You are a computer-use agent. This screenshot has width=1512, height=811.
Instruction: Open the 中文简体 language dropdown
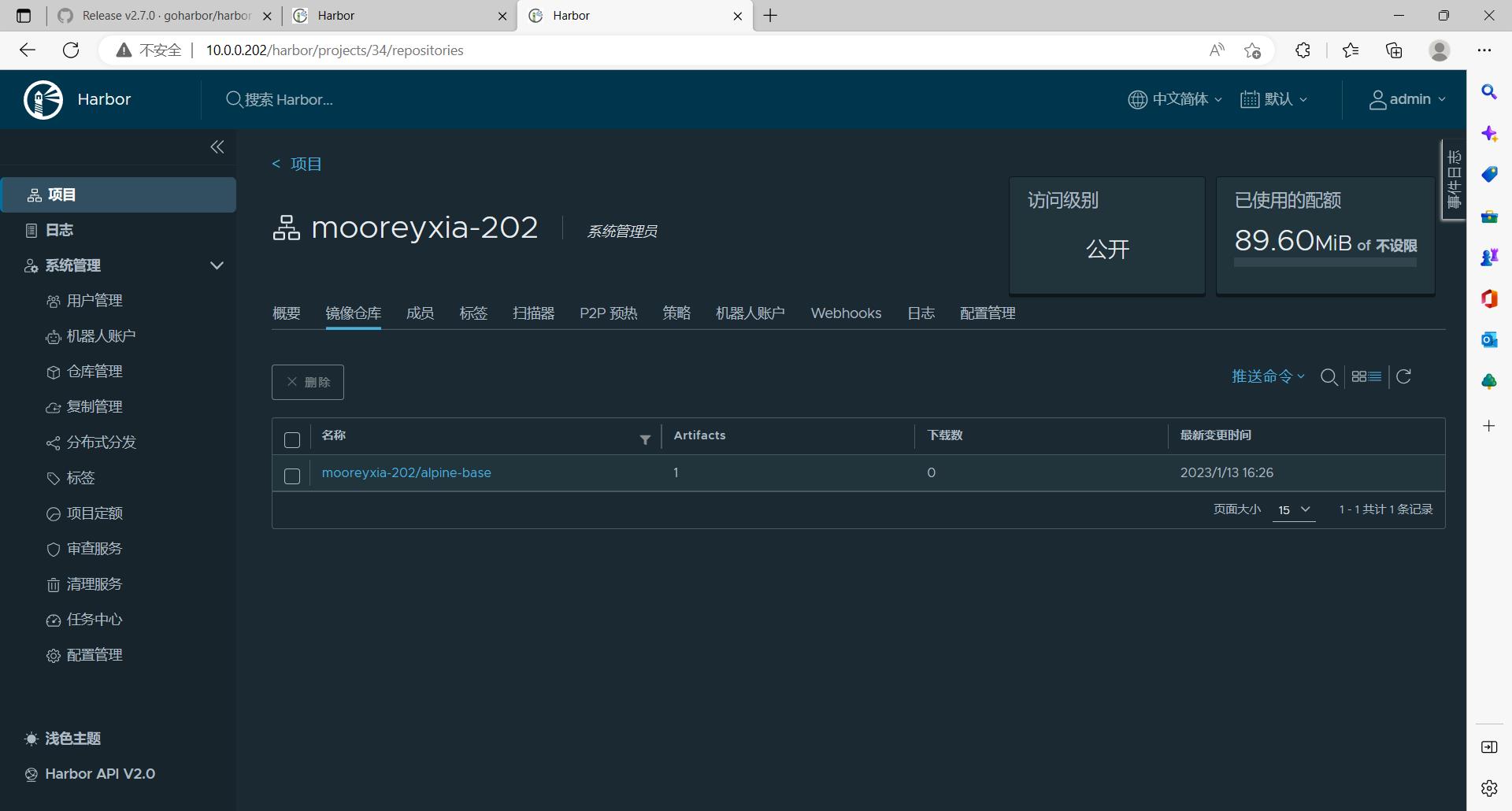pos(1175,99)
